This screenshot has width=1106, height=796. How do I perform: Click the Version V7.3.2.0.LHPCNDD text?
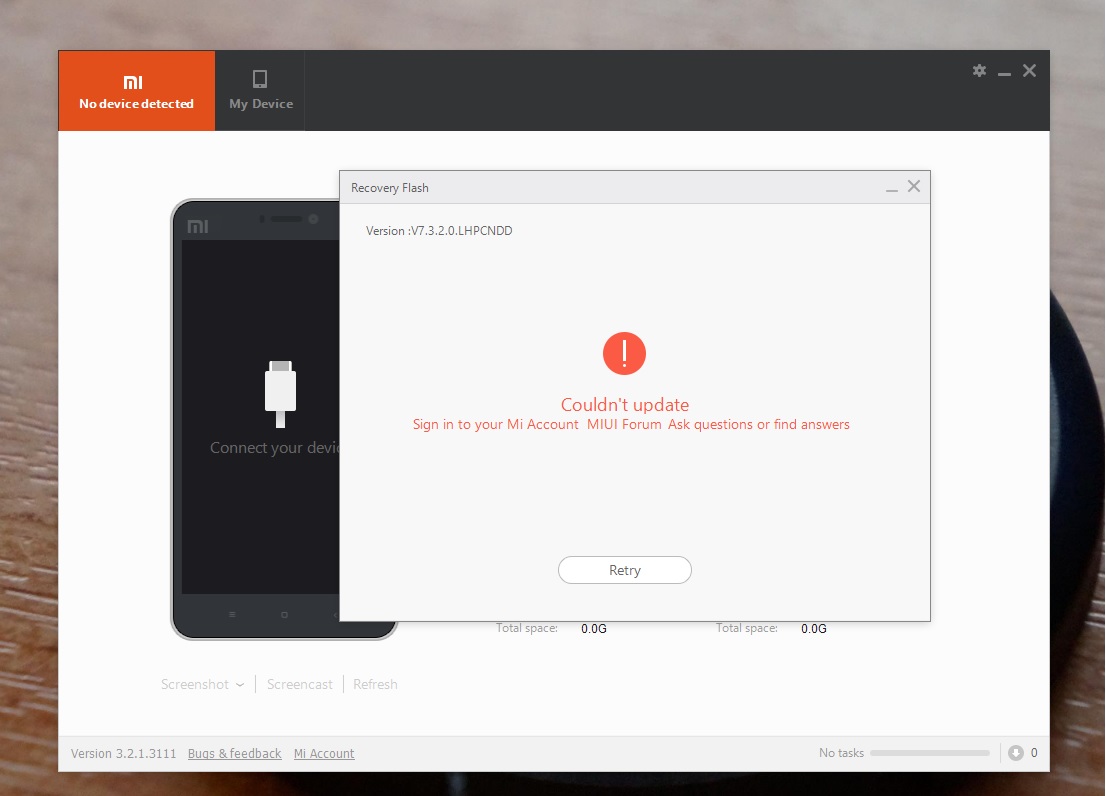pos(439,231)
